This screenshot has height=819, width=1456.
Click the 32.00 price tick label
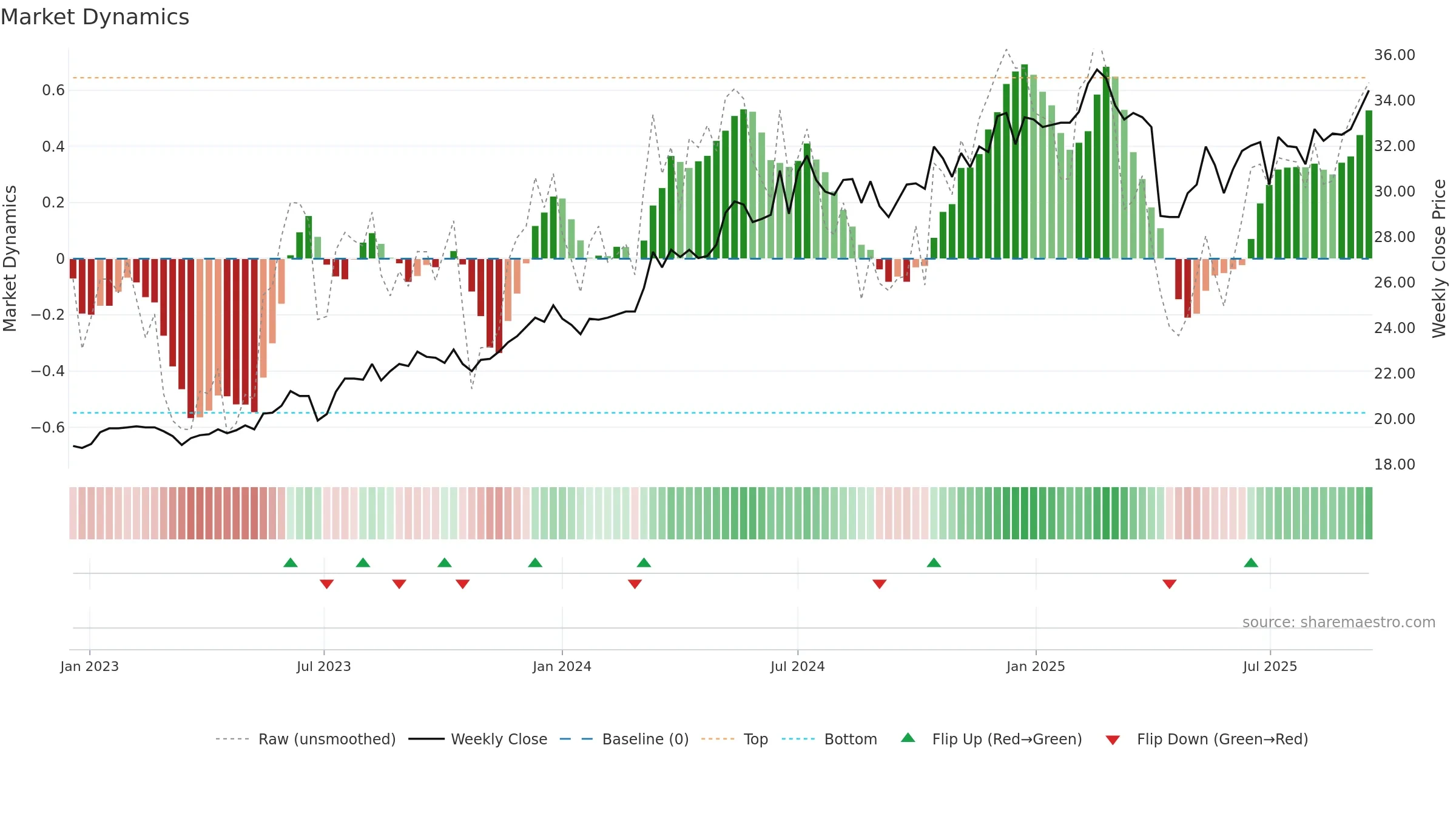point(1395,146)
